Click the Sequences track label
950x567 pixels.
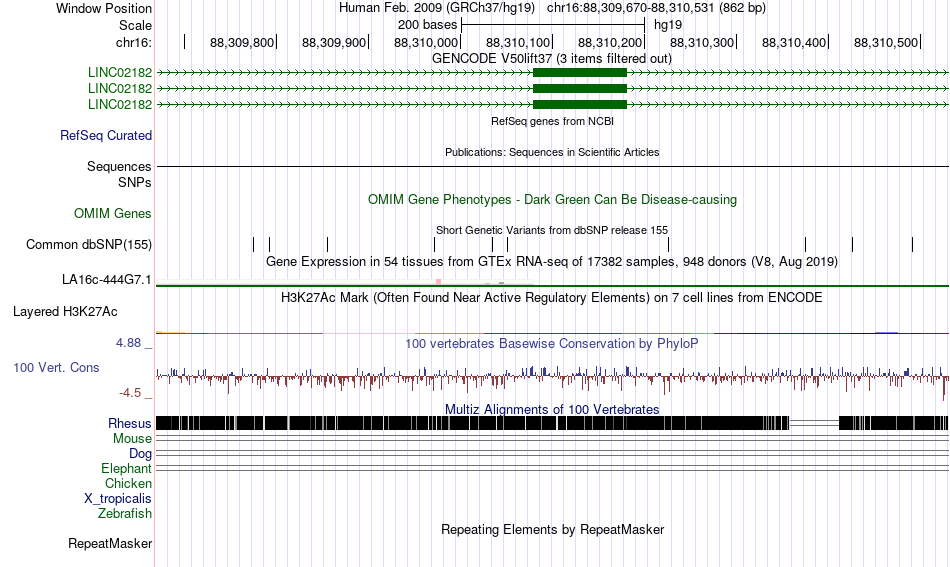point(119,167)
